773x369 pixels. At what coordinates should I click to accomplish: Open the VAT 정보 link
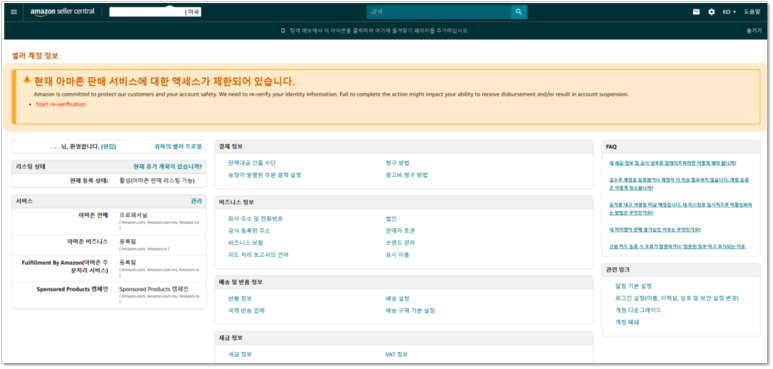396,354
